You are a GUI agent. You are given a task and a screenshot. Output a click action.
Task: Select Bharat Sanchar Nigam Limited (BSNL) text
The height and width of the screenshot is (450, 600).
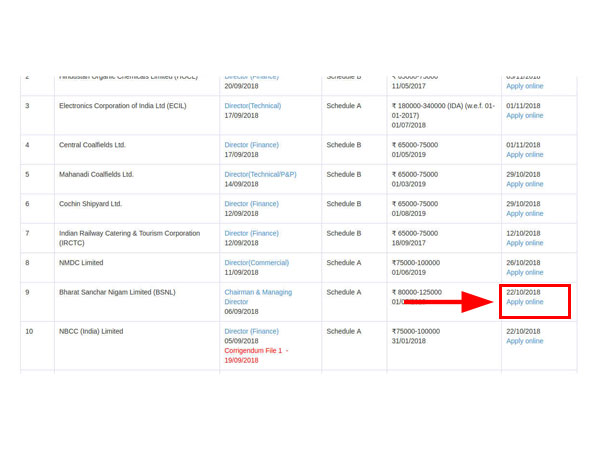pos(117,292)
